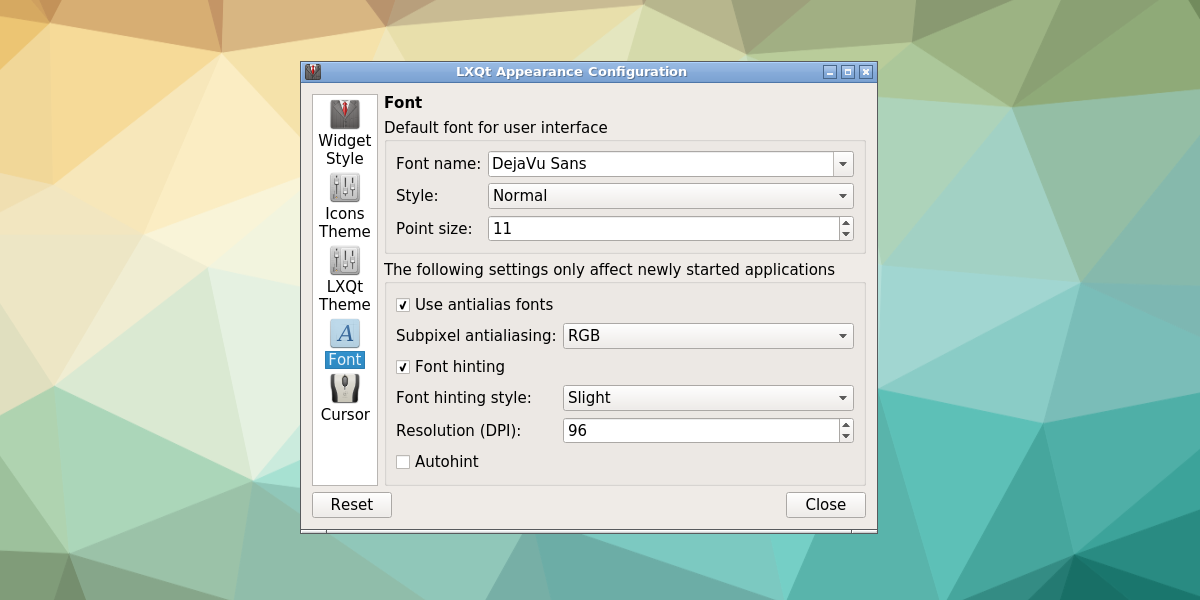Open the LXQt Theme section icon

tap(345, 260)
